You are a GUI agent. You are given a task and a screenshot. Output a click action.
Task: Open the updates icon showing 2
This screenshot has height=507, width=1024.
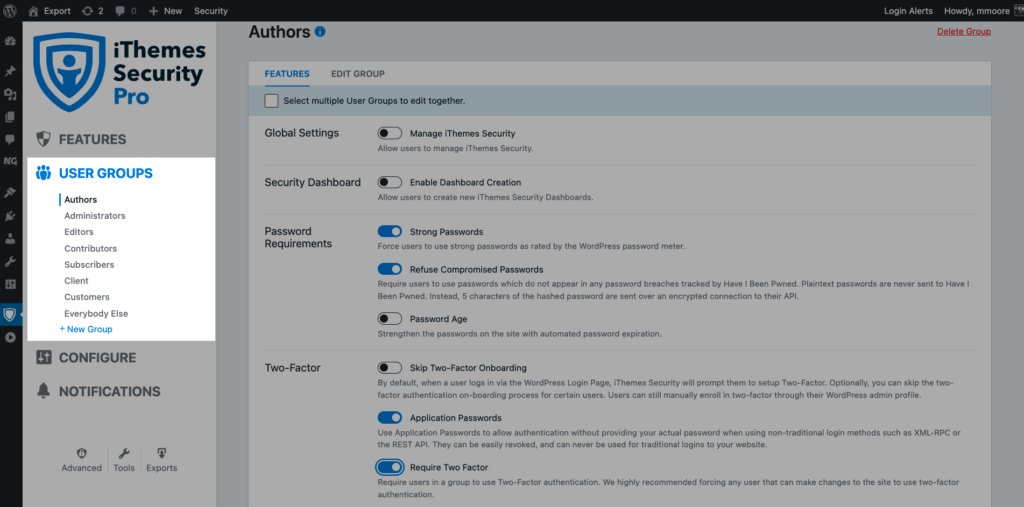[87, 11]
